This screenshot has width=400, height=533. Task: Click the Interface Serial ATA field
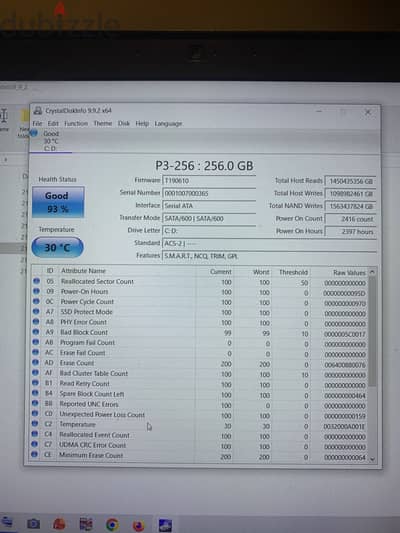(x=209, y=206)
